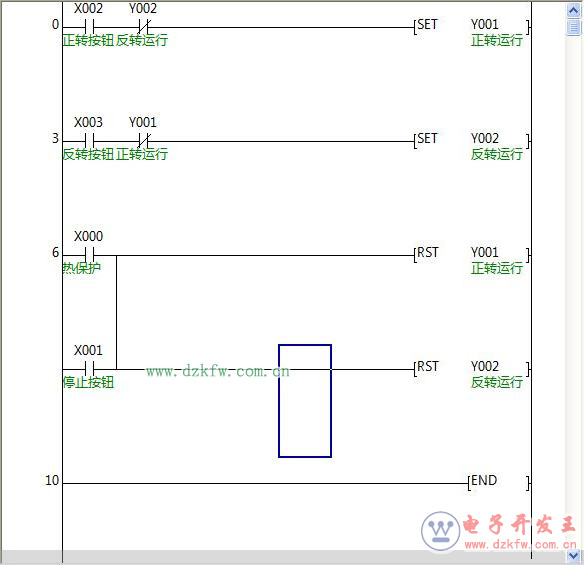Screen dimensions: 584x565
Task: Click the X002 forward button contact
Action: point(89,27)
